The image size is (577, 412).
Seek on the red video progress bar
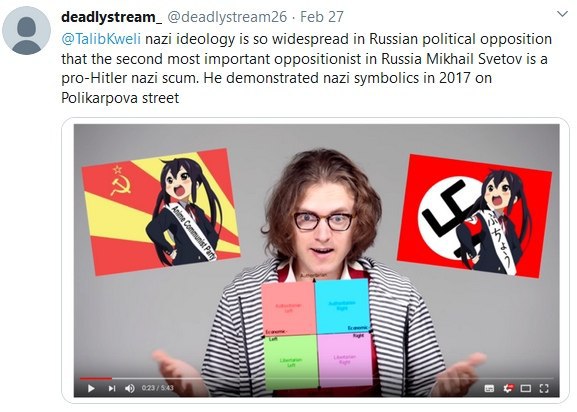point(96,378)
